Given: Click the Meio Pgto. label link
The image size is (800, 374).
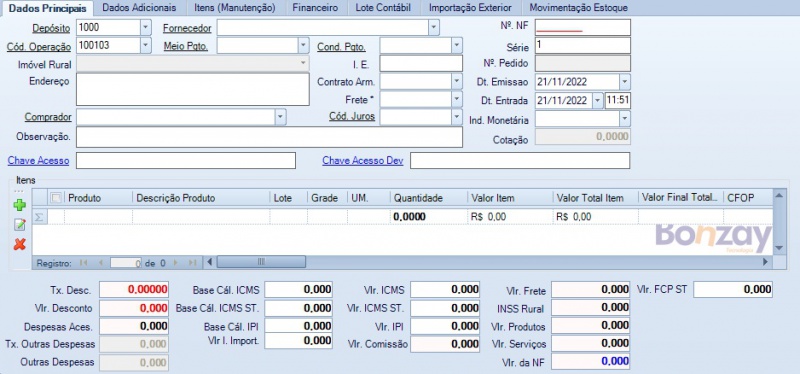Looking at the screenshot, I should tap(186, 46).
